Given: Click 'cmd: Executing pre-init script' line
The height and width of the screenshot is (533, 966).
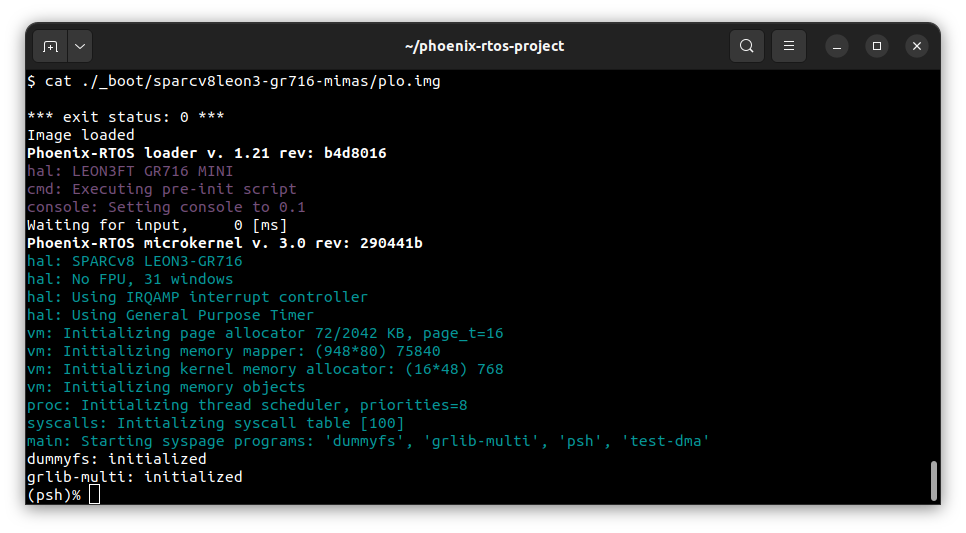Looking at the screenshot, I should pyautogui.click(x=162, y=189).
